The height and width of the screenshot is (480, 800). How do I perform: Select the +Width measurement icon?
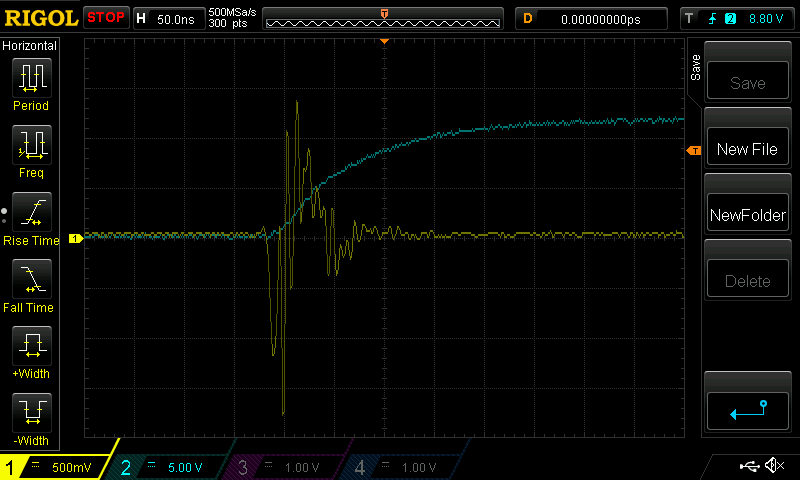click(x=32, y=346)
